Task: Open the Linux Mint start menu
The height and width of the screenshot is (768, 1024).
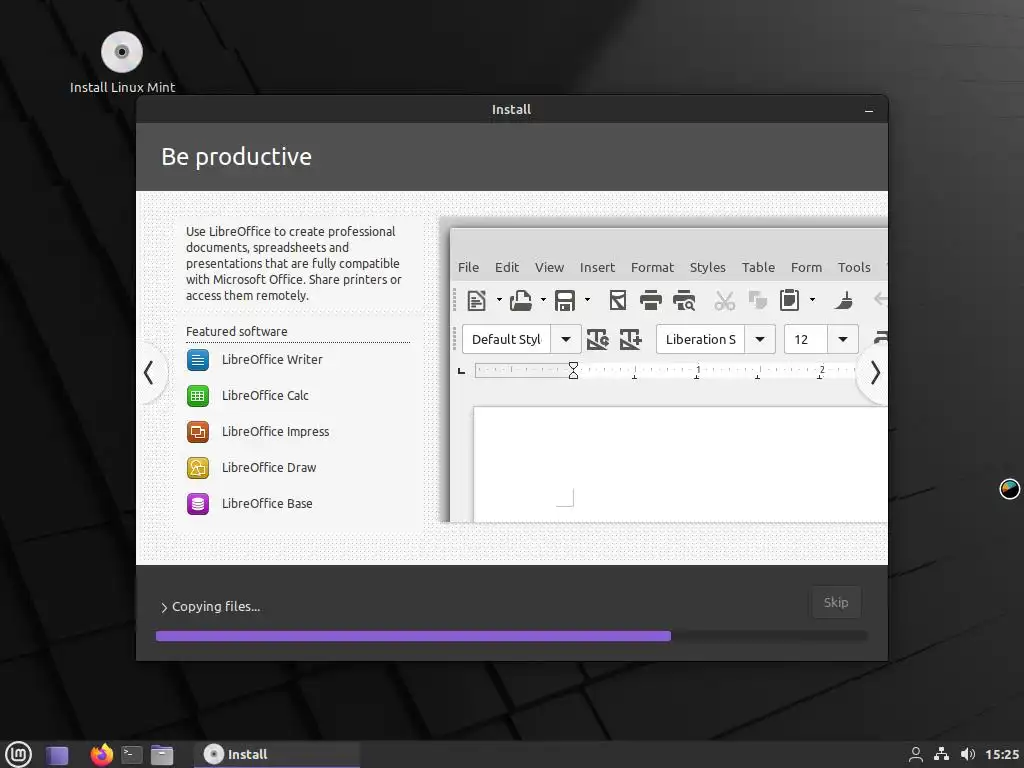Action: coord(18,755)
